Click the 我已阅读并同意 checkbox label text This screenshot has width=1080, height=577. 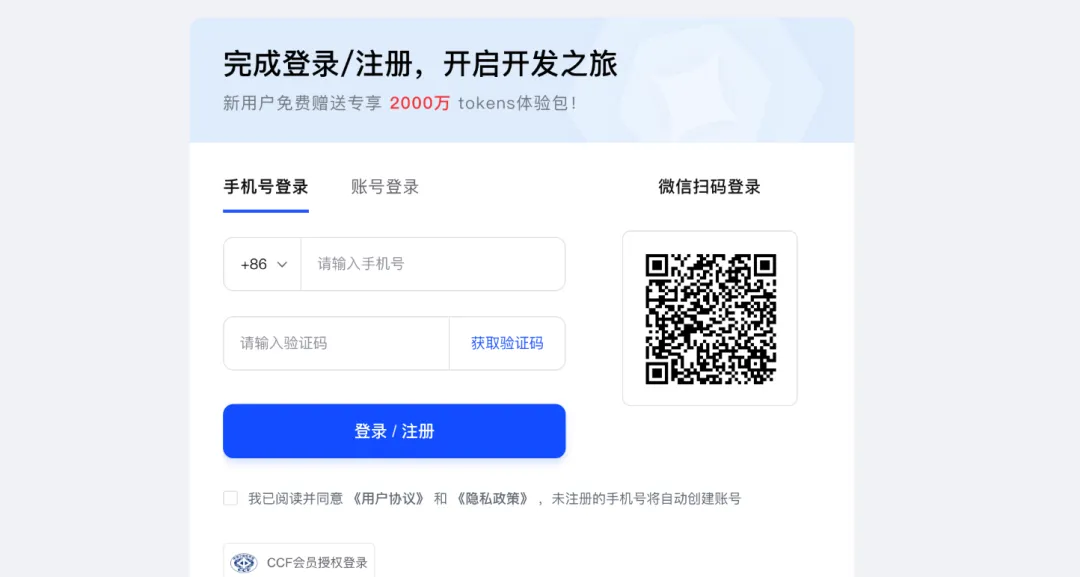pyautogui.click(x=295, y=499)
